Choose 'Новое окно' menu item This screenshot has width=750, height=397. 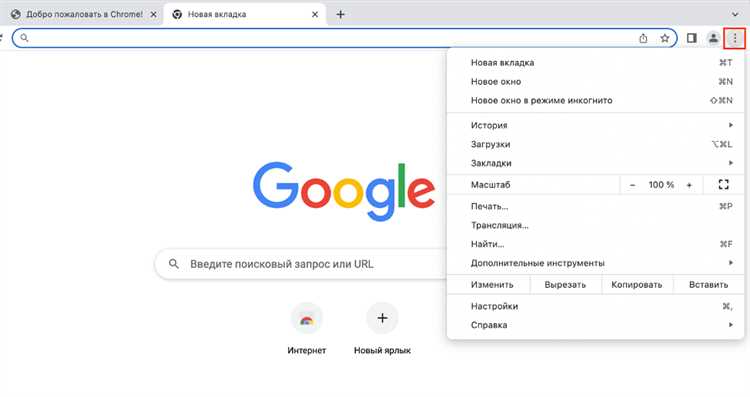point(596,82)
